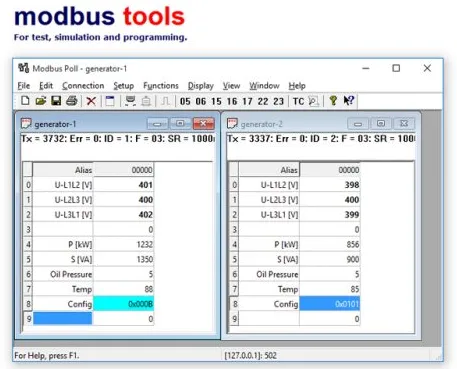This screenshot has height=369, width=457.
Task: Click value 402 in generator-1
Action: pyautogui.click(x=123, y=214)
